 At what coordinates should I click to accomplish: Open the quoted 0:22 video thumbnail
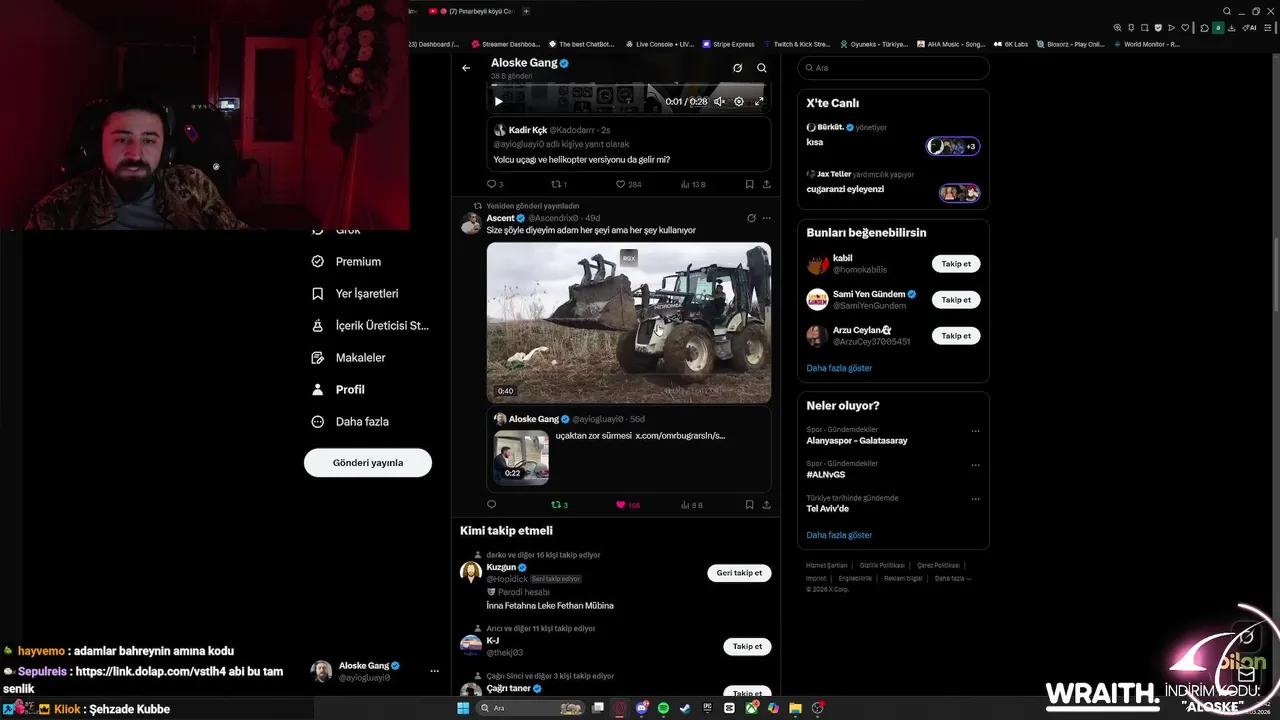[x=521, y=457]
